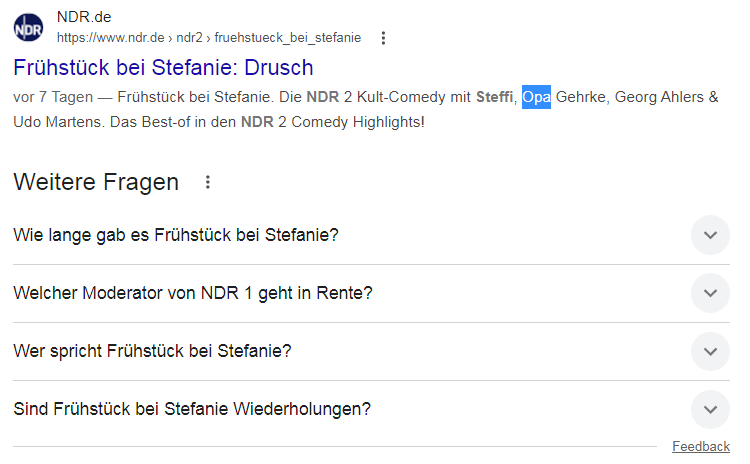Viewport: 750px width, 464px height.
Task: Click the highlighted word Opa in the snippet
Action: click(x=536, y=97)
